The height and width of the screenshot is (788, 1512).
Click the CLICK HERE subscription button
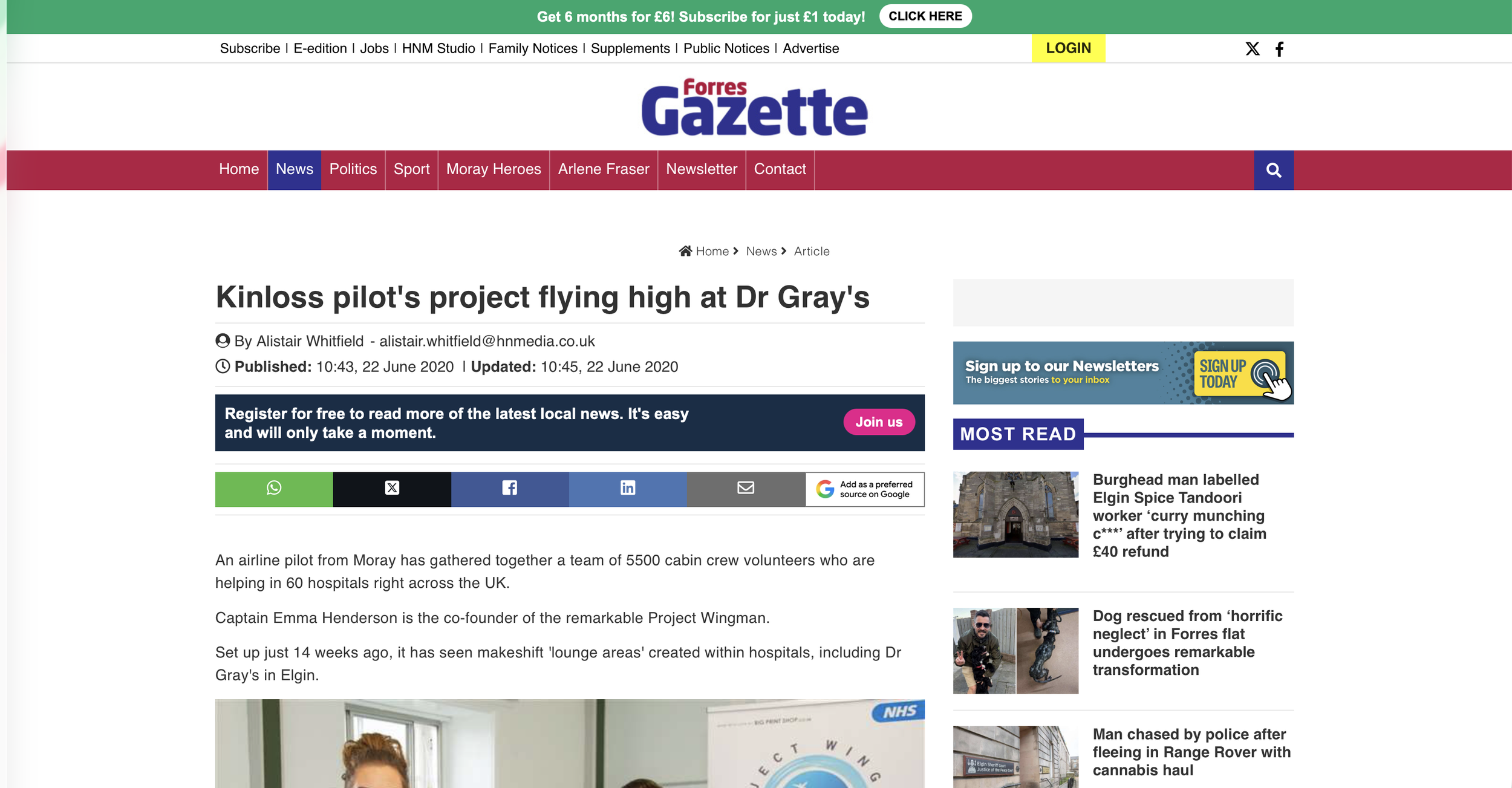tap(925, 16)
